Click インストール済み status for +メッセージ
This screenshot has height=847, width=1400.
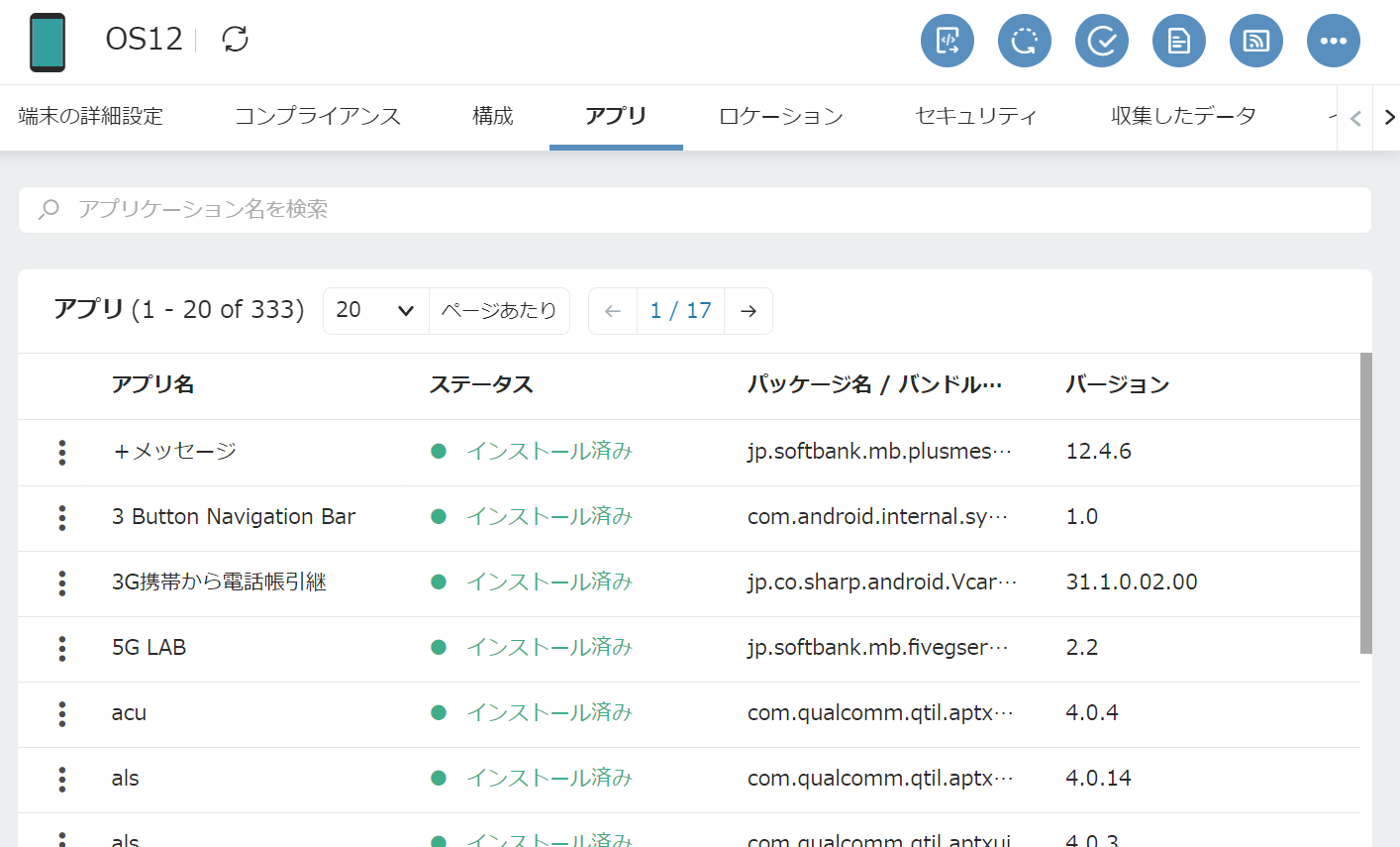tap(550, 452)
